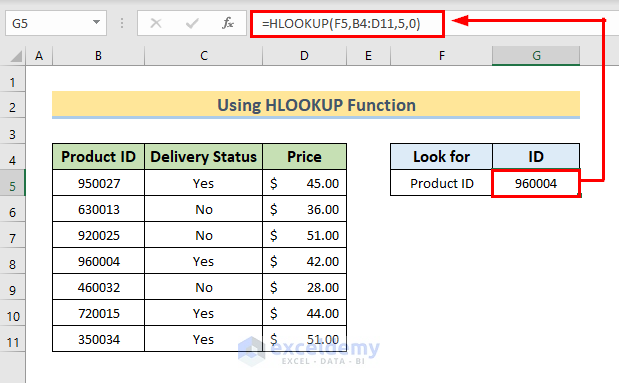619x383 pixels.
Task: Select column G header
Action: point(536,56)
